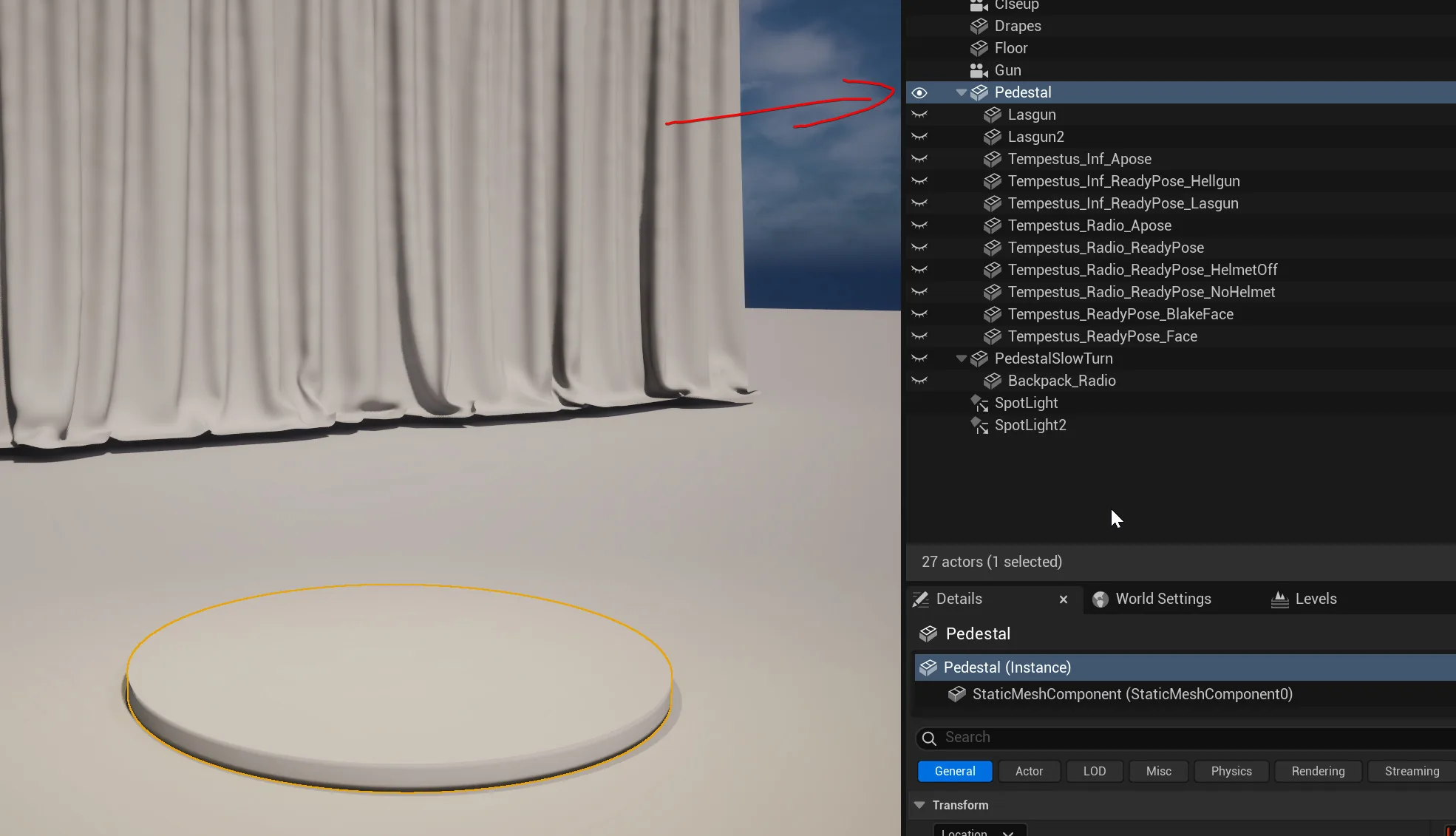This screenshot has height=836, width=1456.
Task: Click the Drapes mesh icon
Action: pyautogui.click(x=979, y=26)
